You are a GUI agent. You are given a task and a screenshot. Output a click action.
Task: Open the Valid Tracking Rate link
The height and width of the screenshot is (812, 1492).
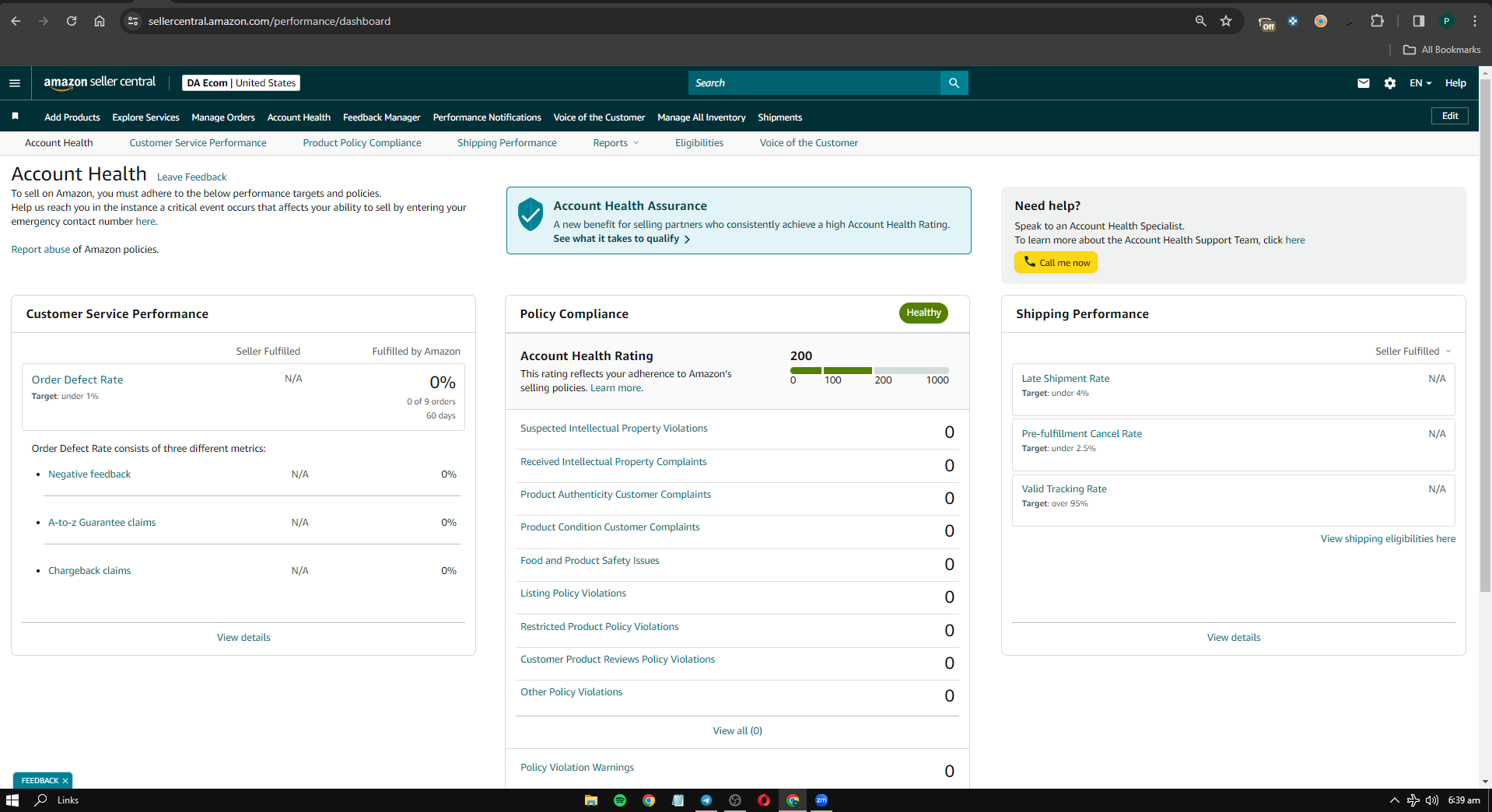click(x=1064, y=489)
